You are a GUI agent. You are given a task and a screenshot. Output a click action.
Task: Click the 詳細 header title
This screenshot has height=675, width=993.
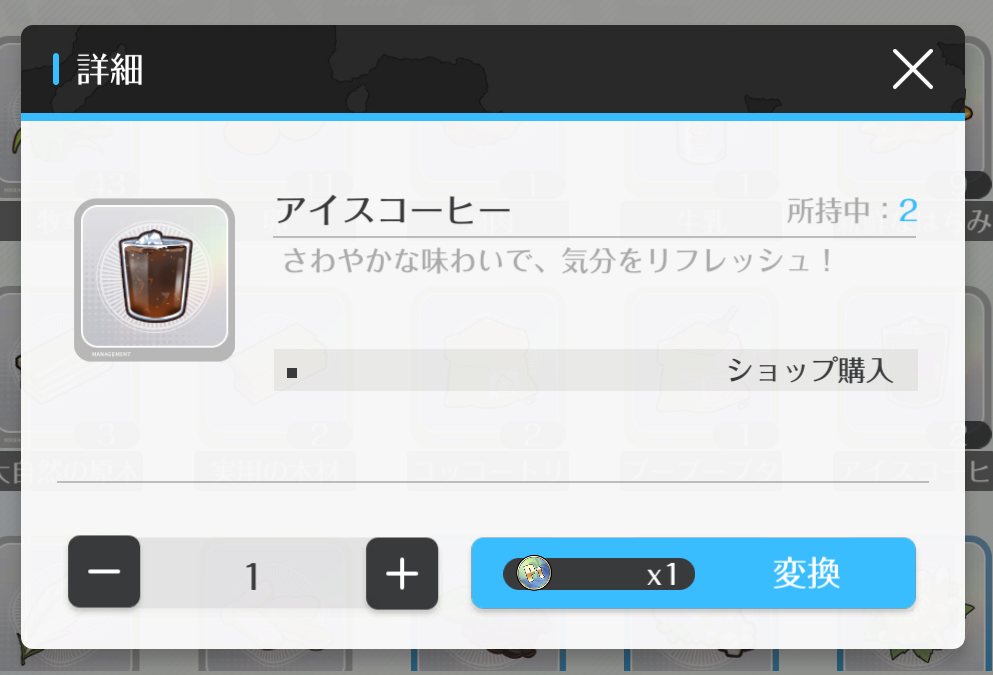pos(110,69)
